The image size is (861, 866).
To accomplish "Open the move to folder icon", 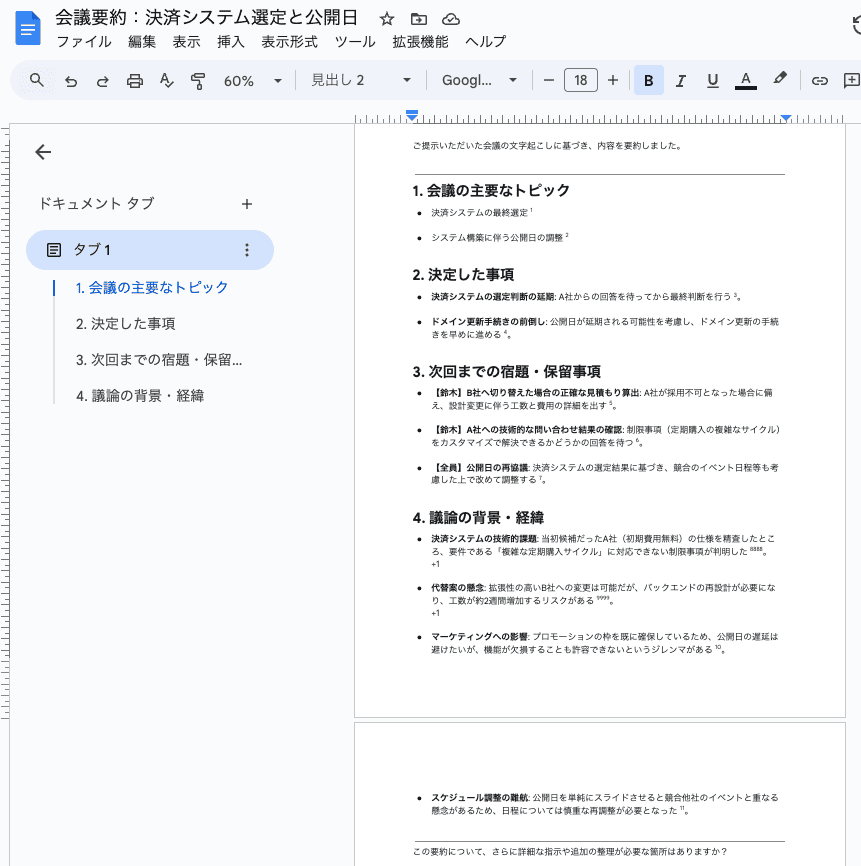I will (419, 19).
